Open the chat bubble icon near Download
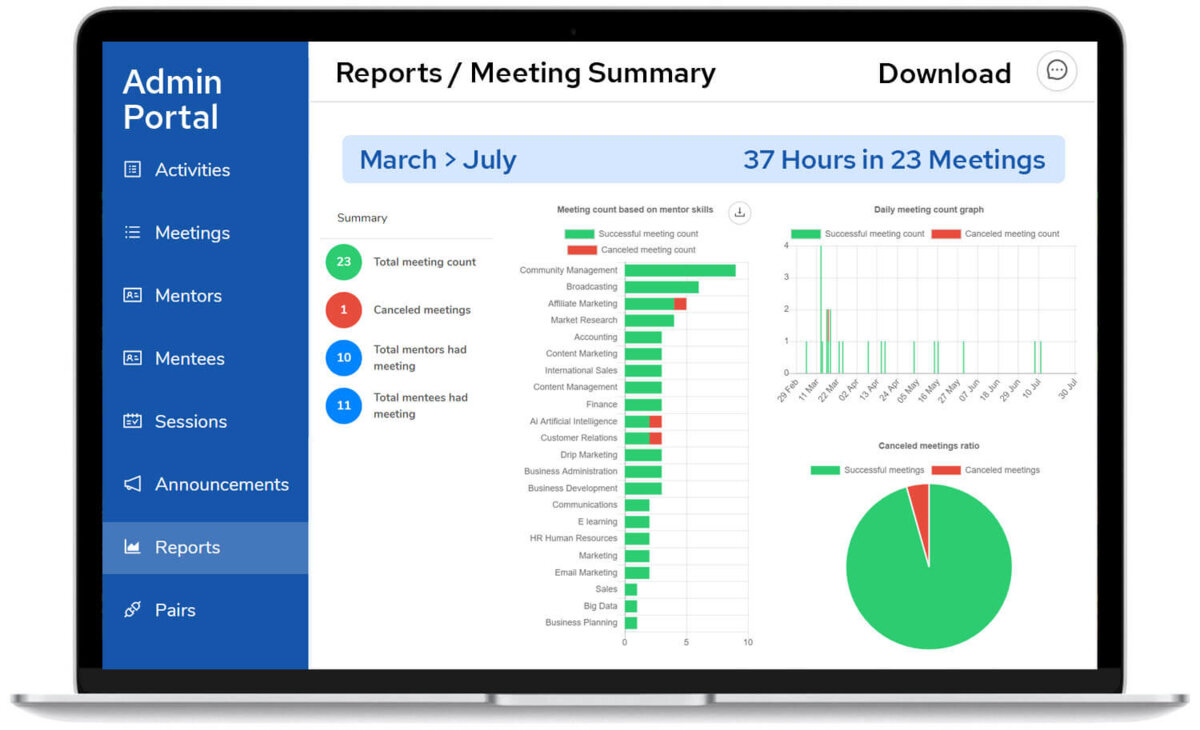1200x730 pixels. (x=1056, y=71)
